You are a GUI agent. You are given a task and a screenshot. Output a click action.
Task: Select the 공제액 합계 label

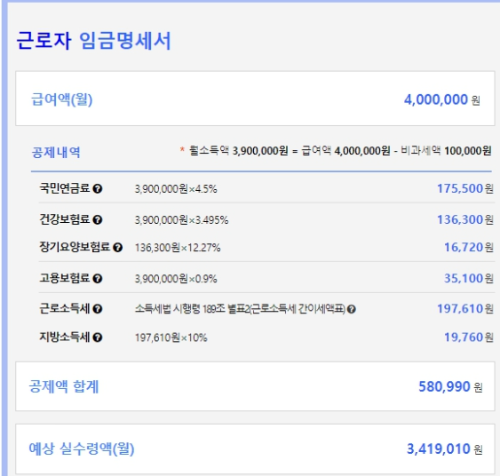(64, 387)
